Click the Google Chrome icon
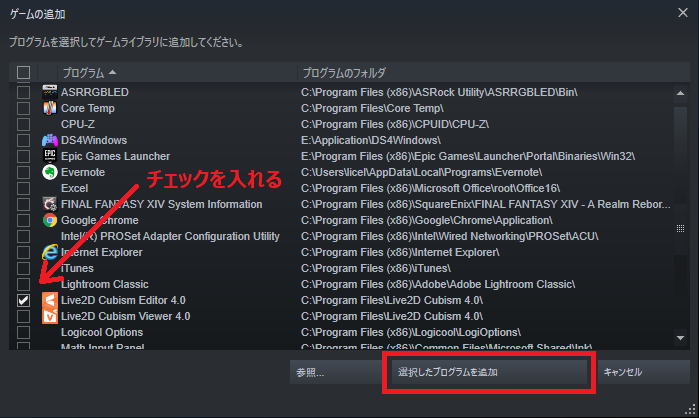This screenshot has height=418, width=699. tap(49, 221)
